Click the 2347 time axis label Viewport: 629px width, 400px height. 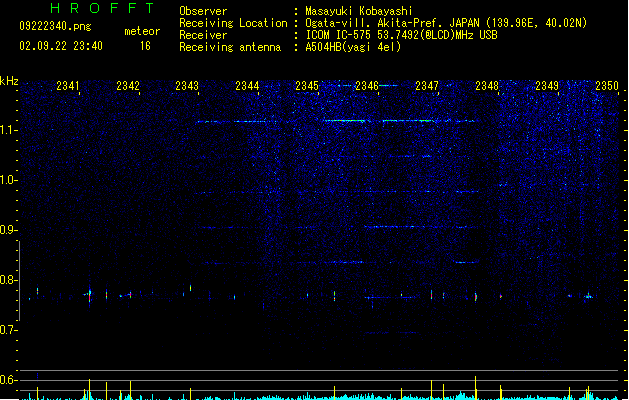(427, 86)
